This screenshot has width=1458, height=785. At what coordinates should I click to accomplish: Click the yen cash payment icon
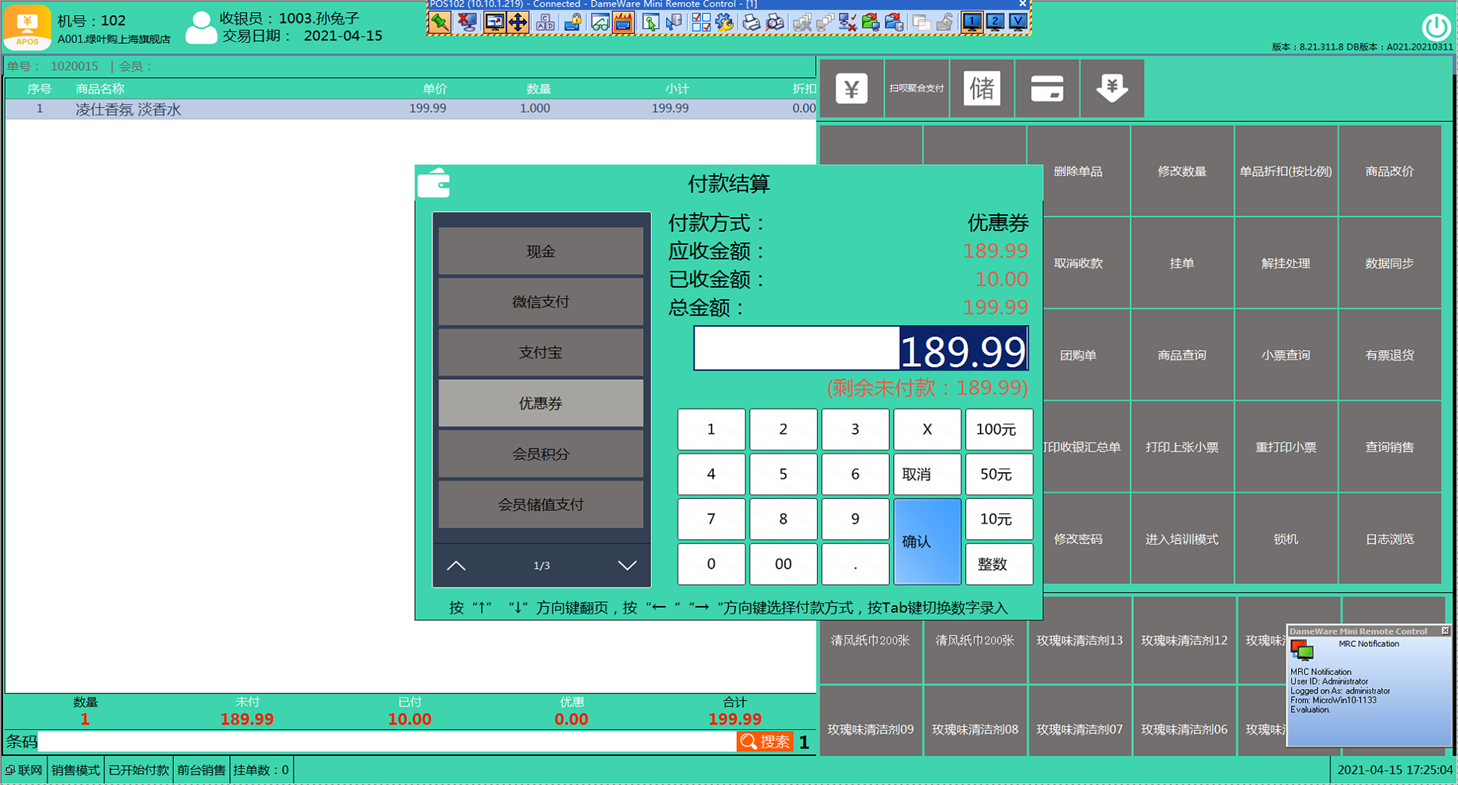pyautogui.click(x=851, y=89)
